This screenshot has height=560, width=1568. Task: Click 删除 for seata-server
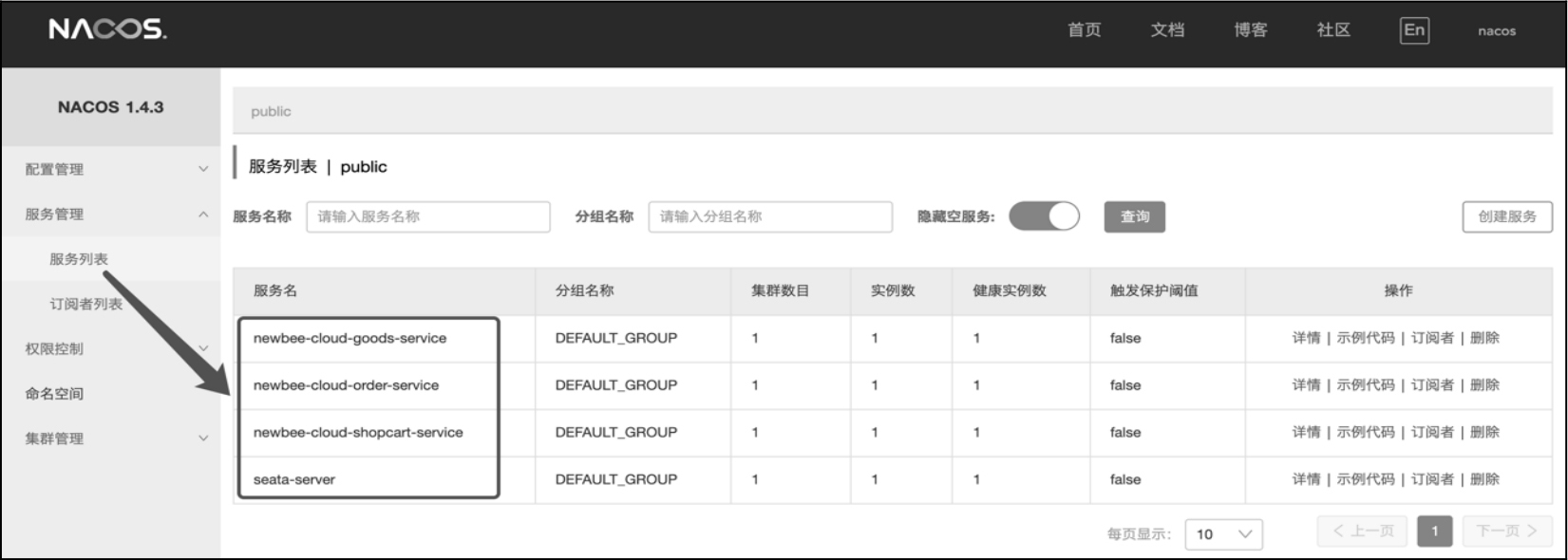pos(1484,479)
